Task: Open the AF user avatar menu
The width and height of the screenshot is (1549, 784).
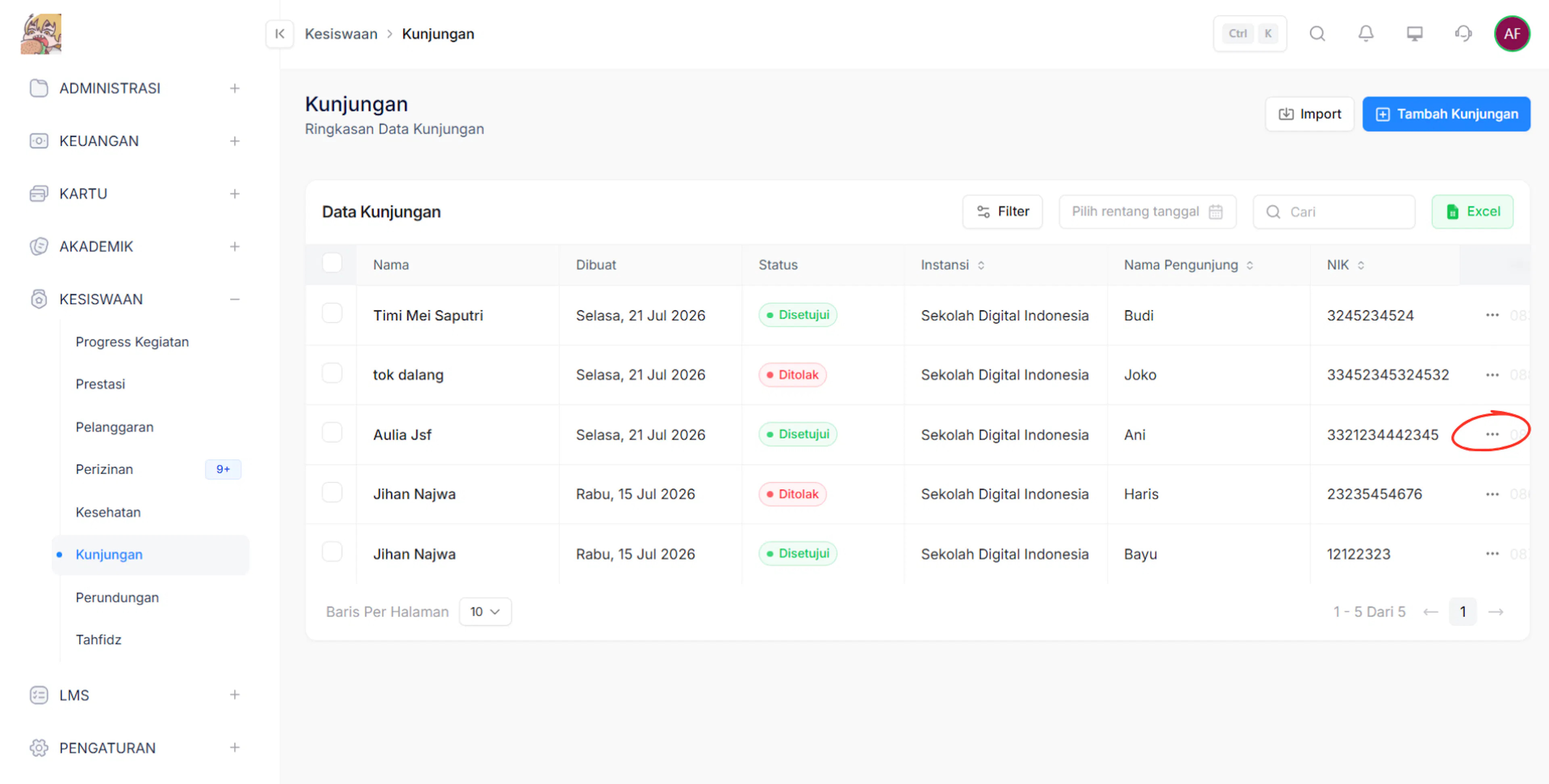Action: pos(1512,33)
